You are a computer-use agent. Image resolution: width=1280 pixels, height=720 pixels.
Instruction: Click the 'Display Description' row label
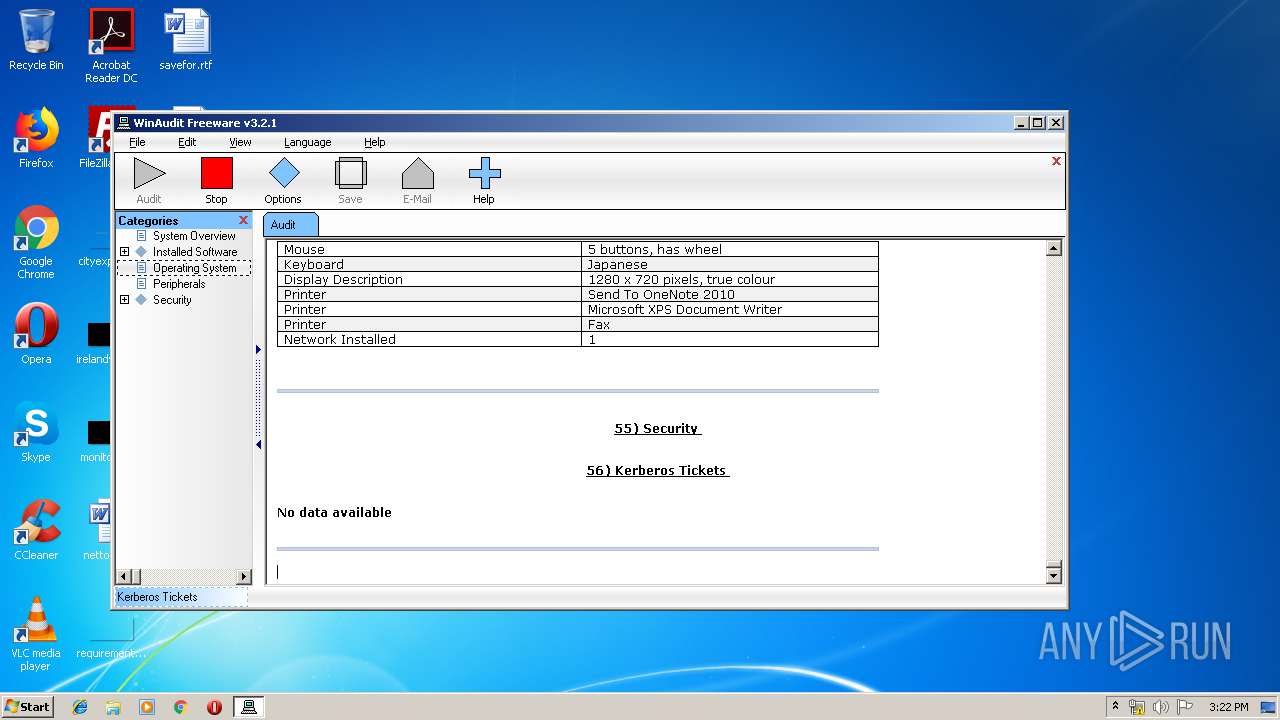coord(343,279)
